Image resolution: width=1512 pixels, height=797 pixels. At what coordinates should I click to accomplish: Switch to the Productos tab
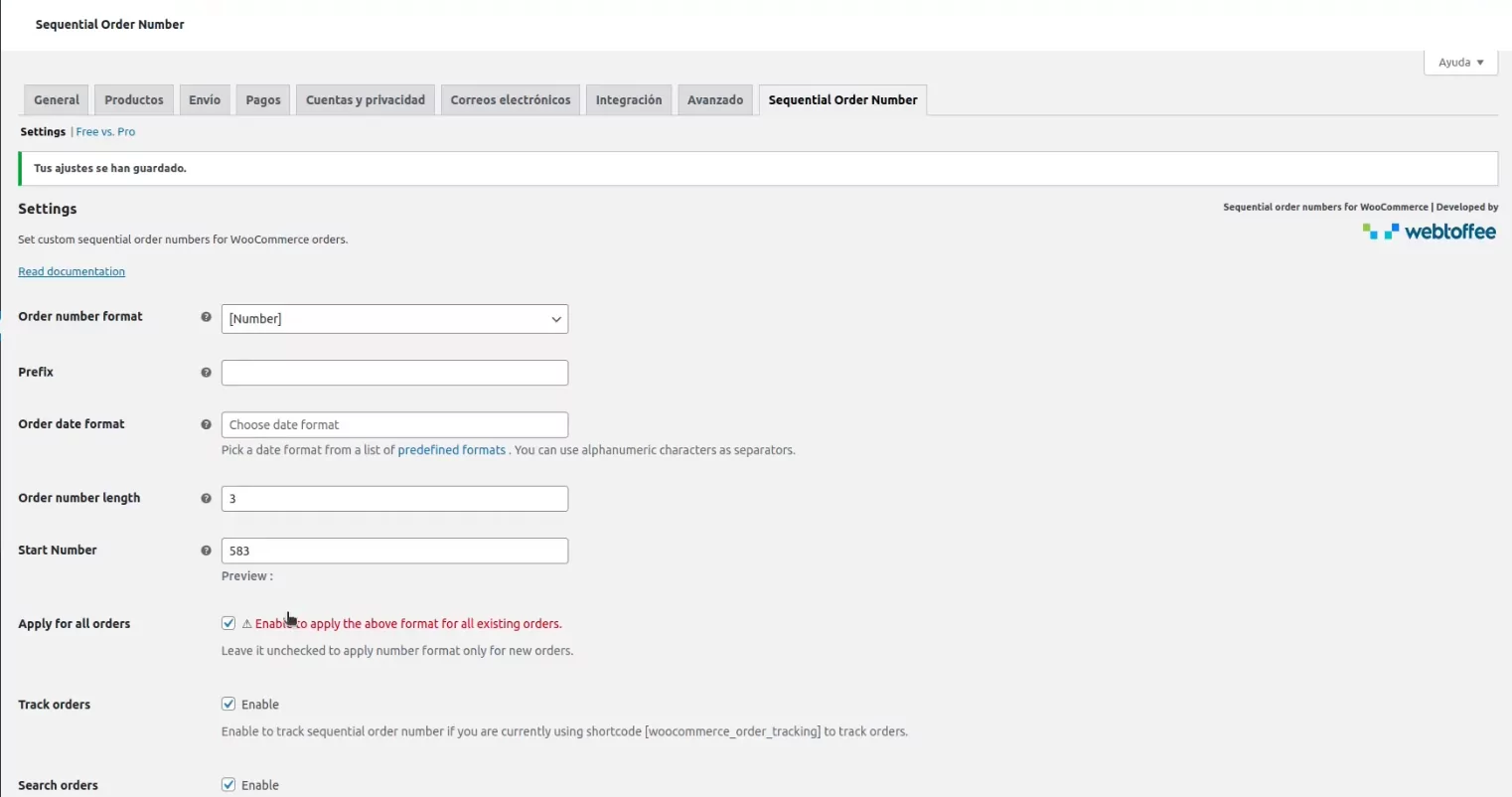(x=134, y=100)
